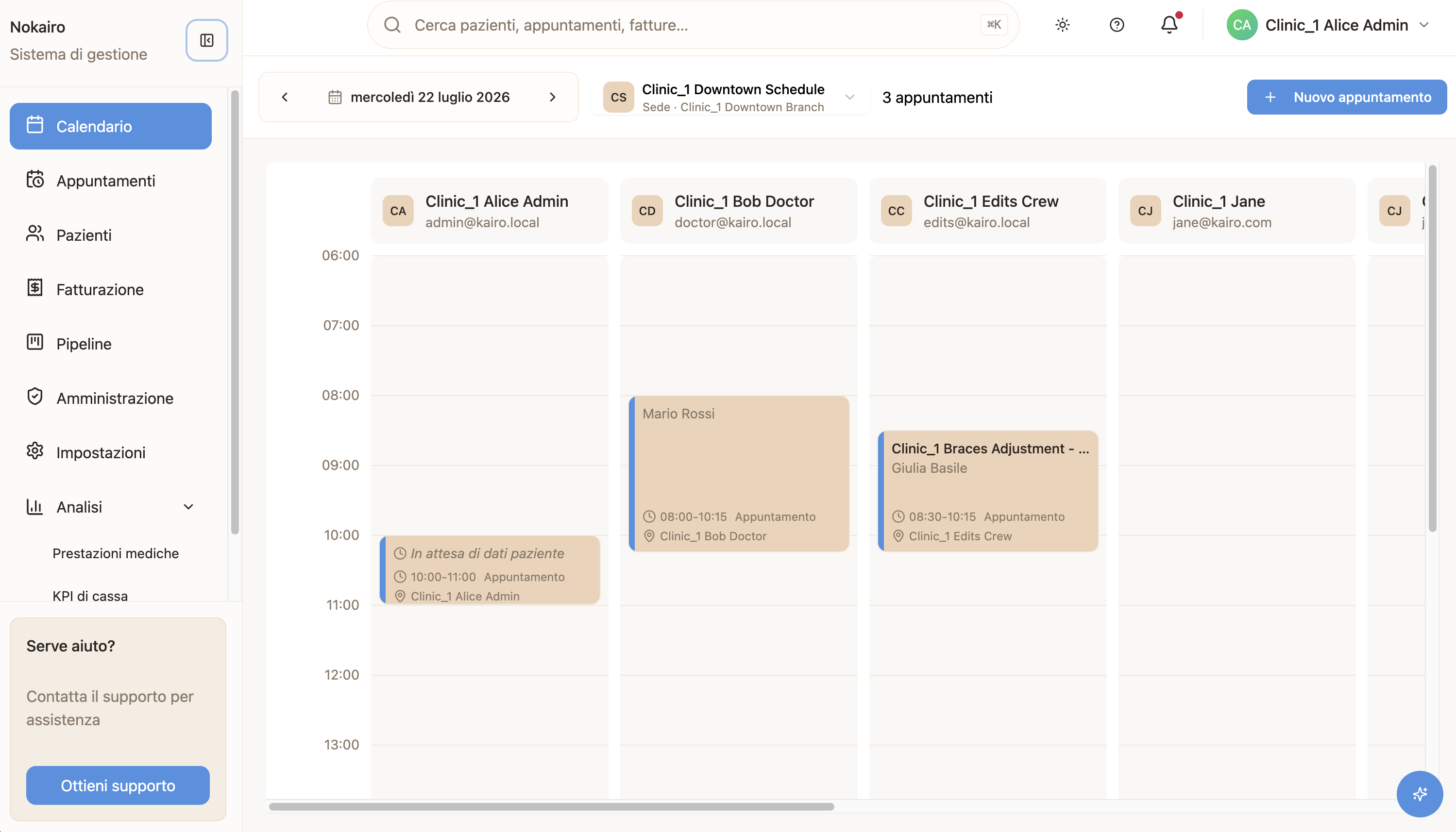1456x832 pixels.
Task: Click the Impostazioni gear icon
Action: pyautogui.click(x=35, y=451)
